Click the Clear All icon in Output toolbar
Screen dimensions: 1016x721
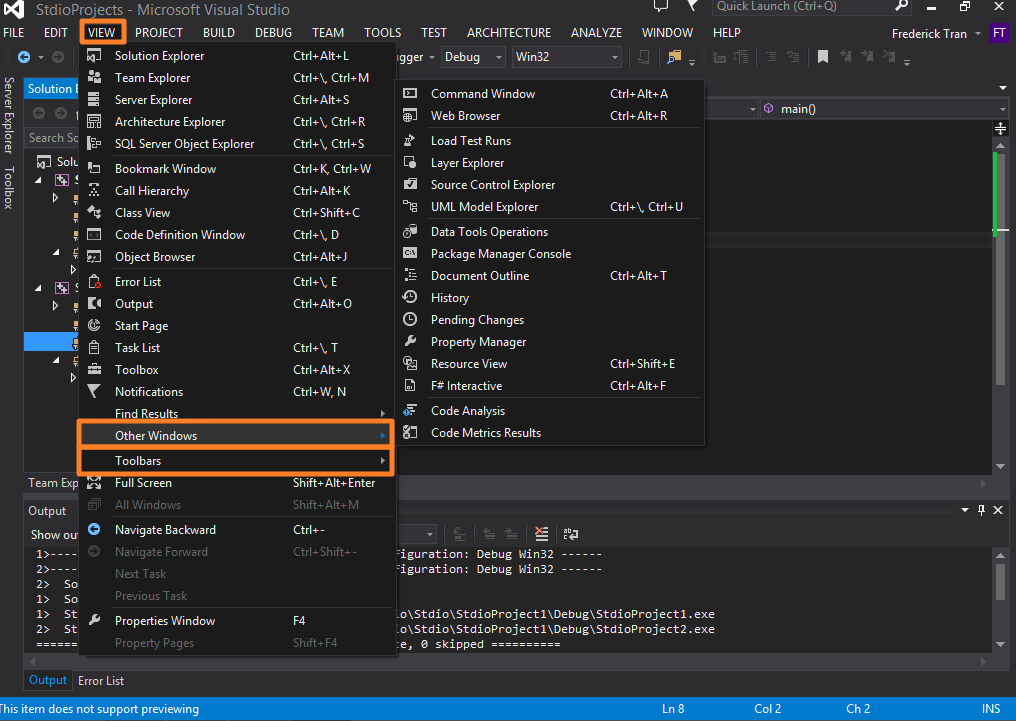tap(541, 534)
